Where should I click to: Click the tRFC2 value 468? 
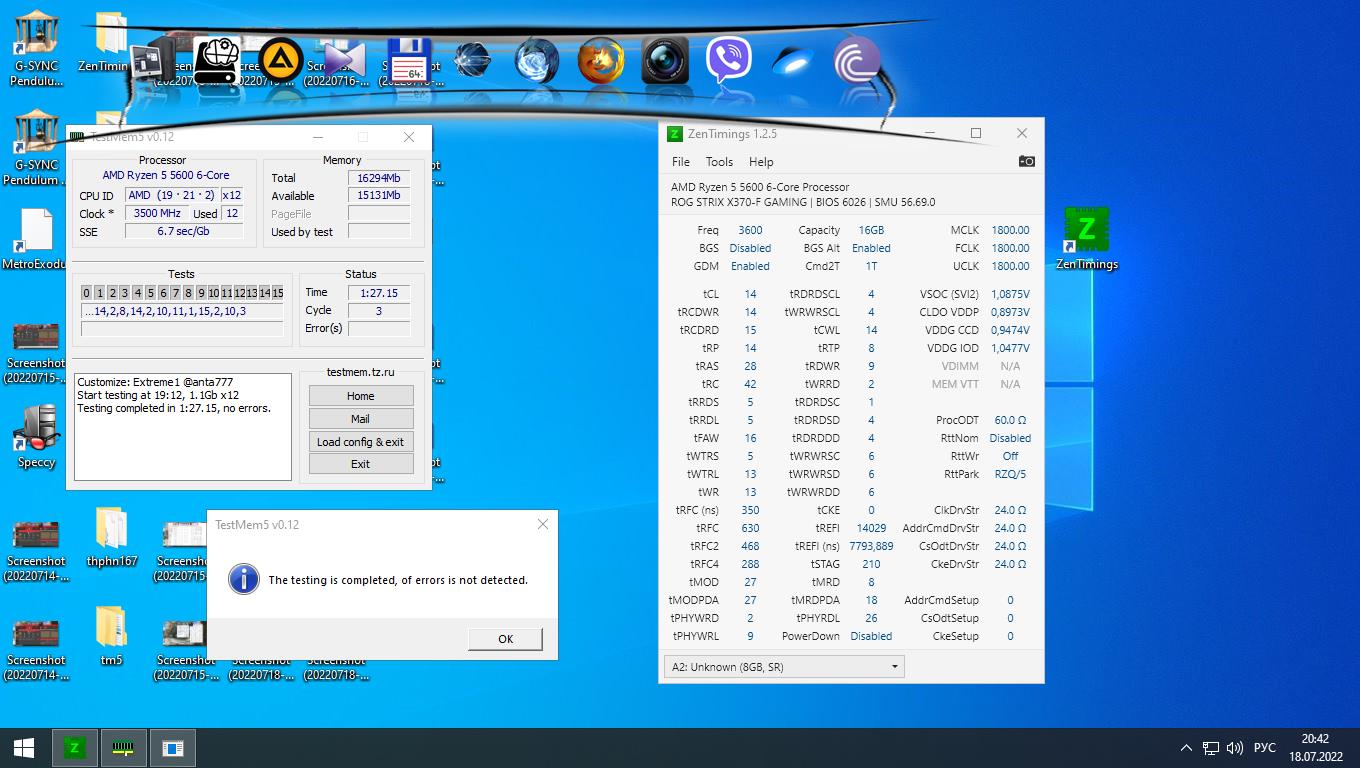point(750,546)
